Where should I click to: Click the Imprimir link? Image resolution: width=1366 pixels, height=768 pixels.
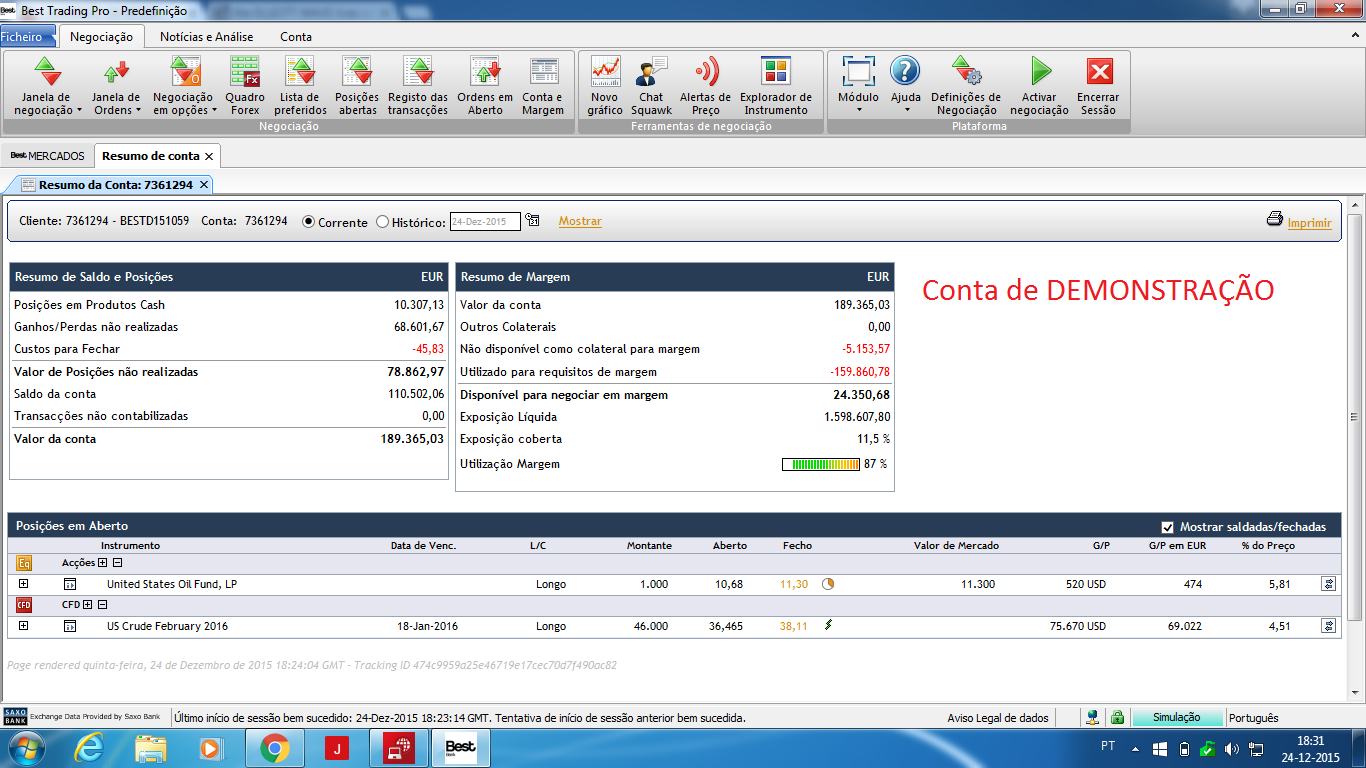point(1309,223)
